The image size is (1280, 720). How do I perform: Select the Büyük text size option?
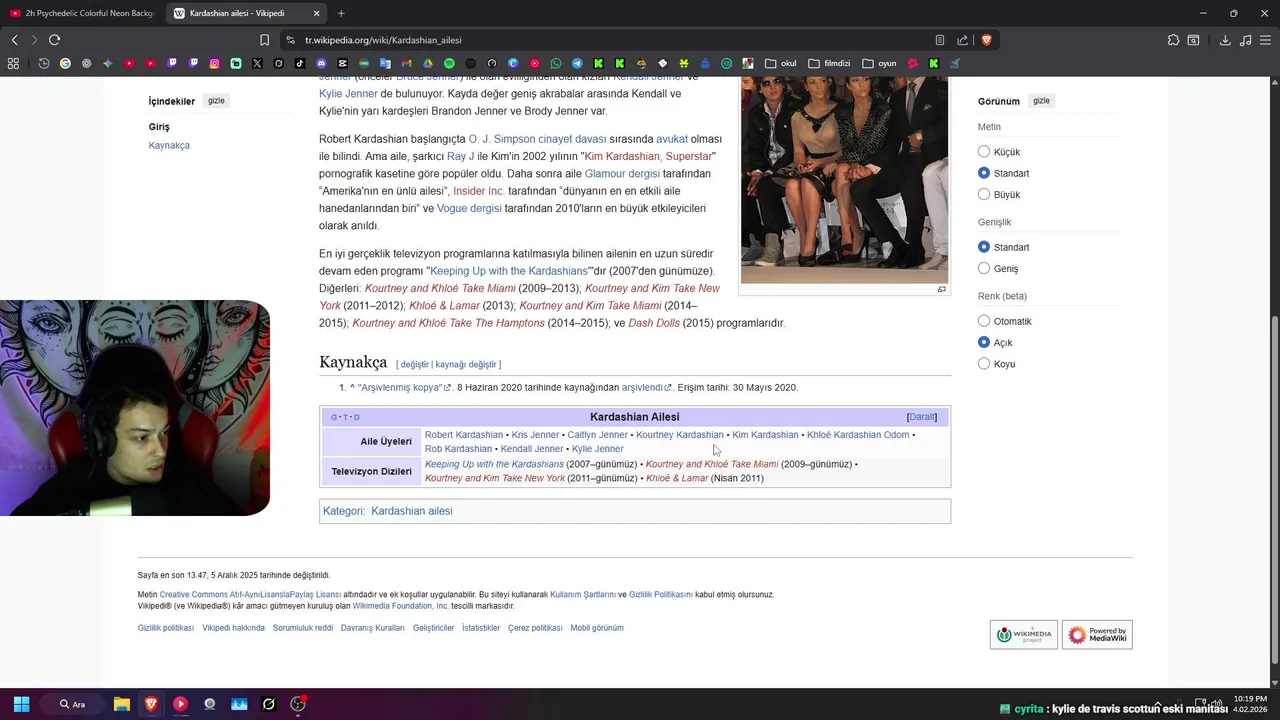(x=984, y=195)
